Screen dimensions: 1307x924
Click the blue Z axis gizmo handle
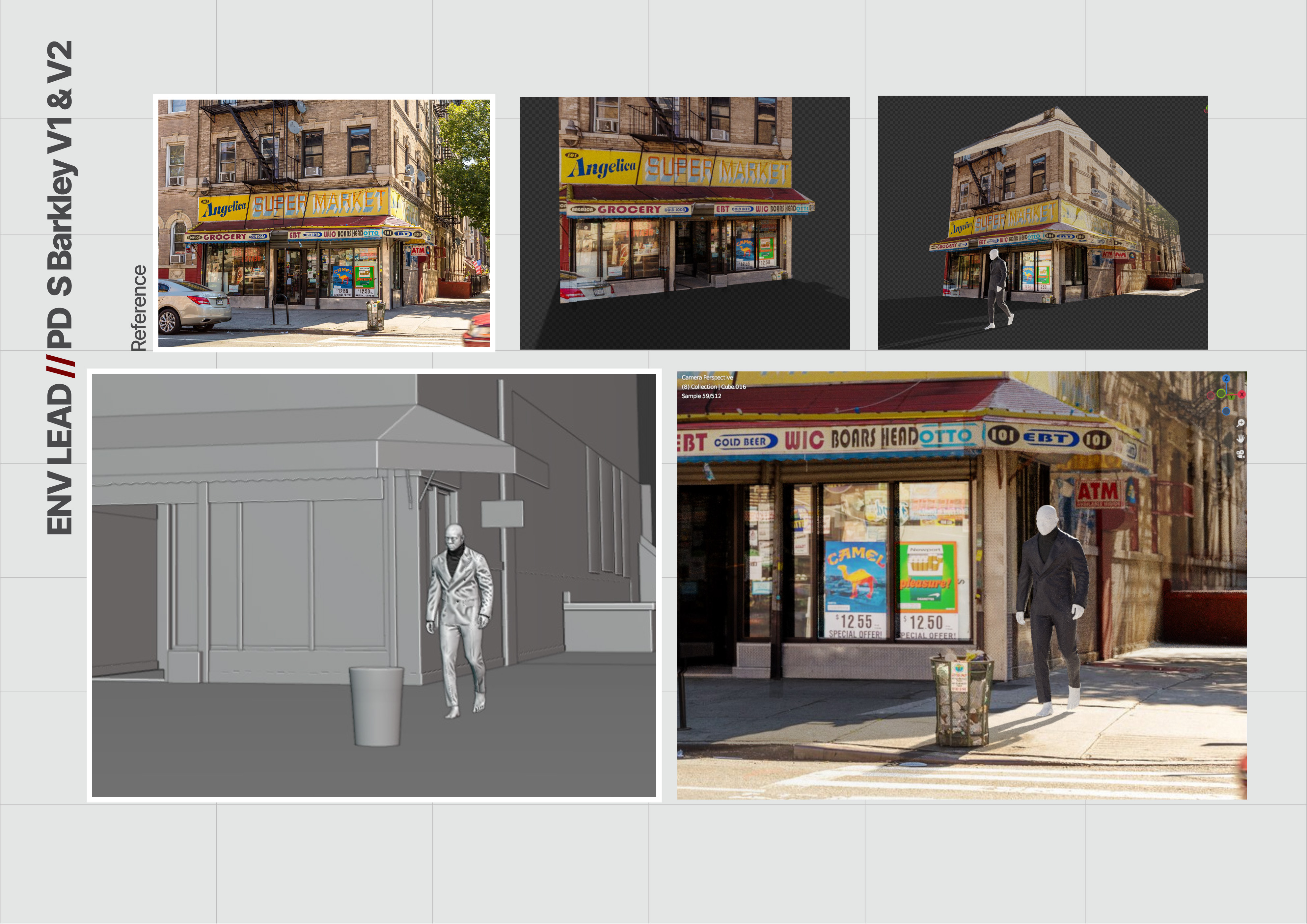[x=1226, y=379]
